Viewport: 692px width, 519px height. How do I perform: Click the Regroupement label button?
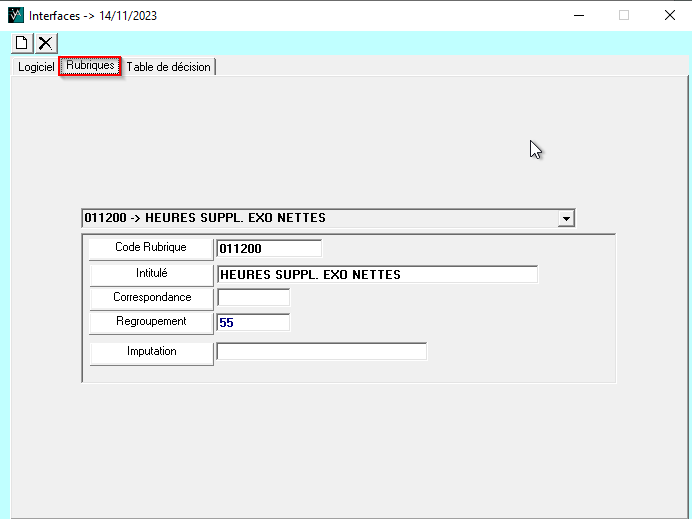[x=151, y=322]
